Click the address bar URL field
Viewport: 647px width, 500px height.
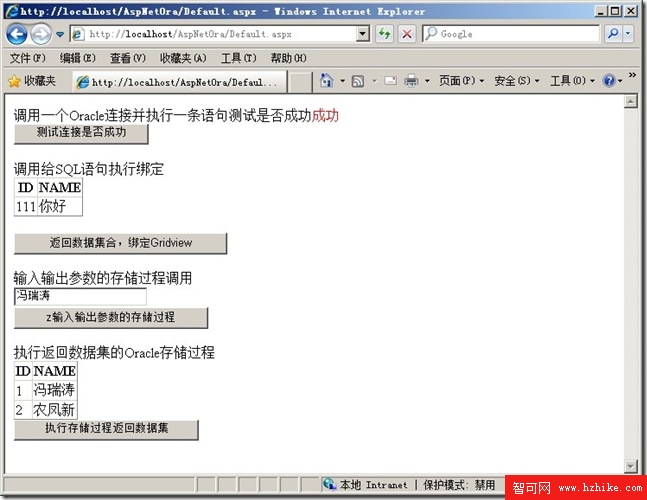pyautogui.click(x=213, y=34)
